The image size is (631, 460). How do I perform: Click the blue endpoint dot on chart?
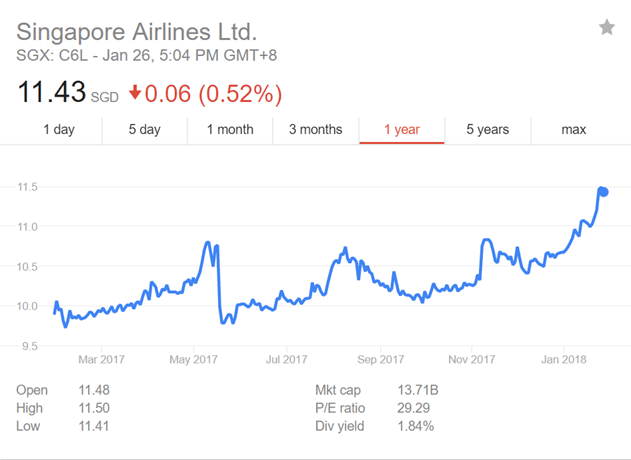tap(603, 192)
